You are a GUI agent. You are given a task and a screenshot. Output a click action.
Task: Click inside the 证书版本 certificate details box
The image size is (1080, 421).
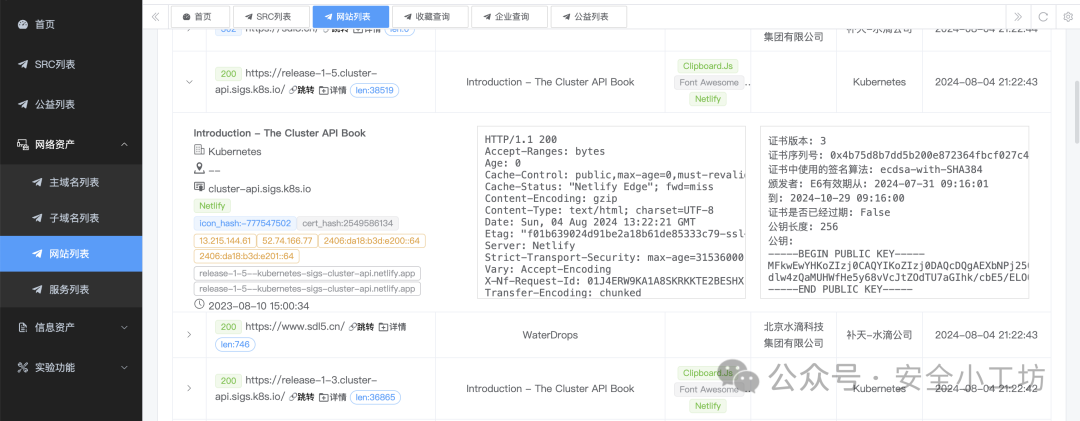895,212
